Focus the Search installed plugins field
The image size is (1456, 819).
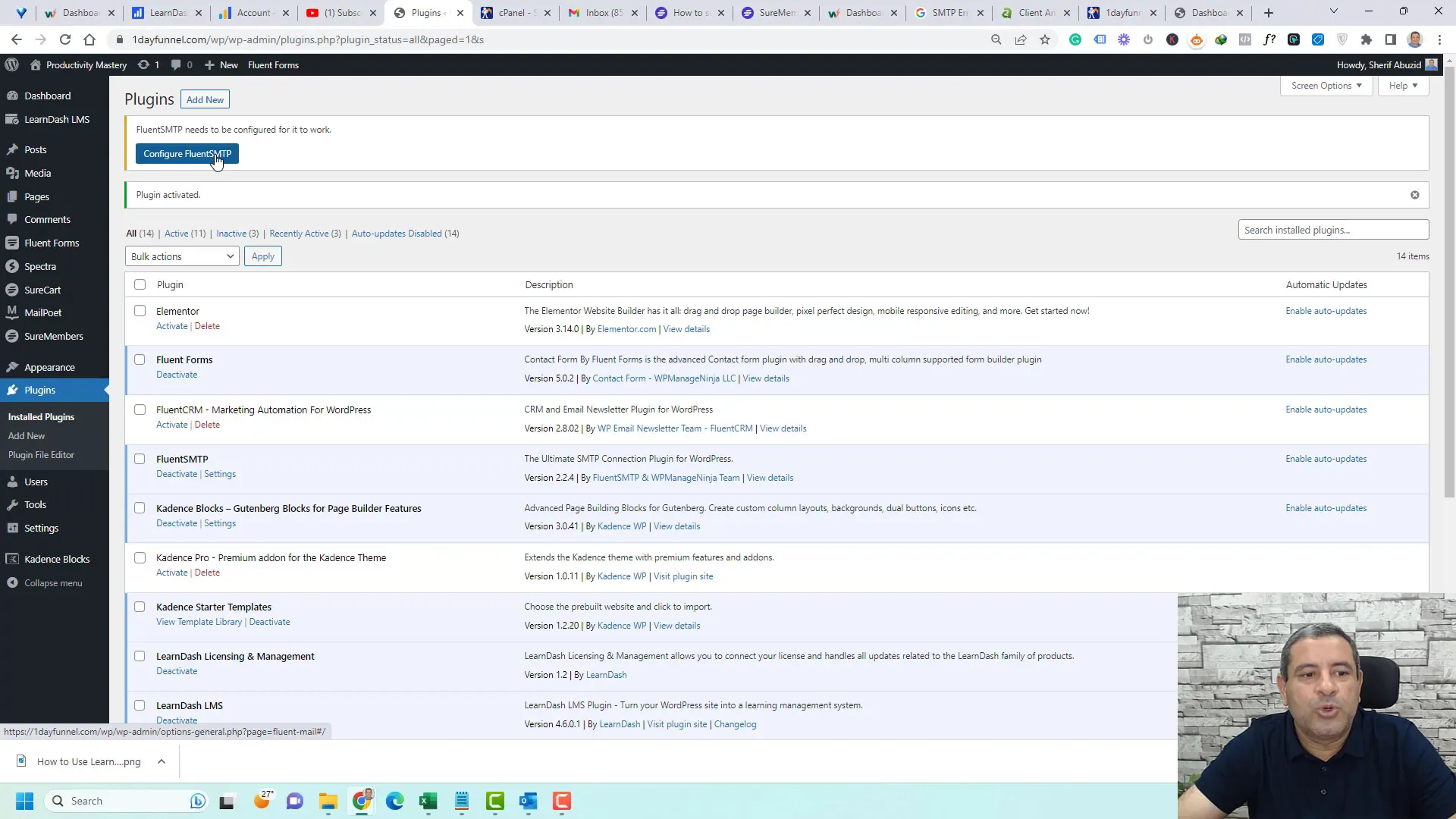pyautogui.click(x=1333, y=230)
